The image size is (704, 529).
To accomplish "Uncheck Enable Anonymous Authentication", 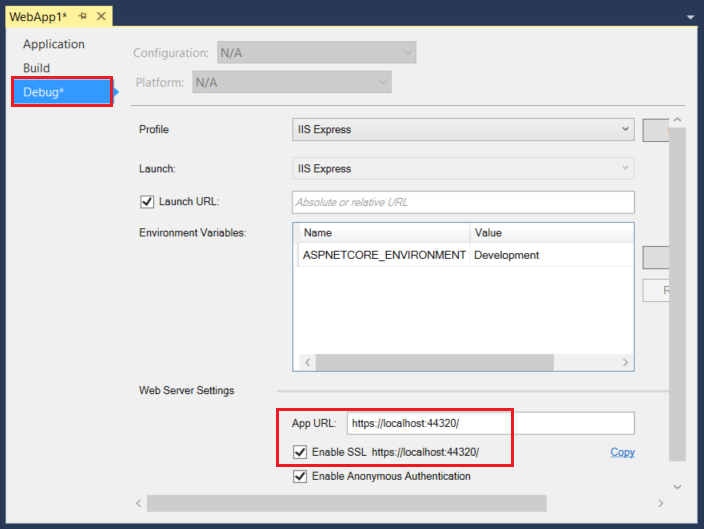I will pos(300,476).
